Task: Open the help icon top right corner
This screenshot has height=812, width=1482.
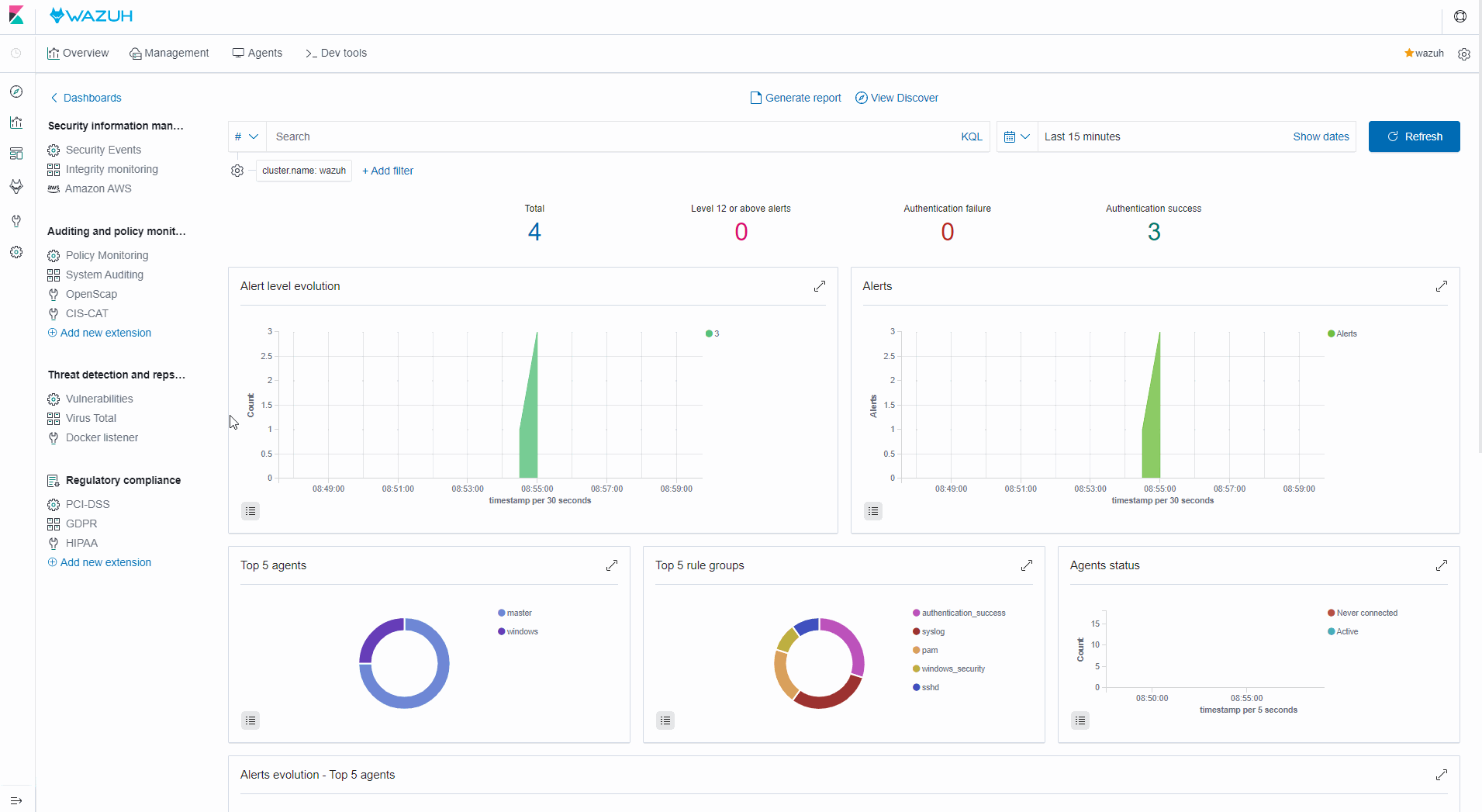Action: (1460, 16)
